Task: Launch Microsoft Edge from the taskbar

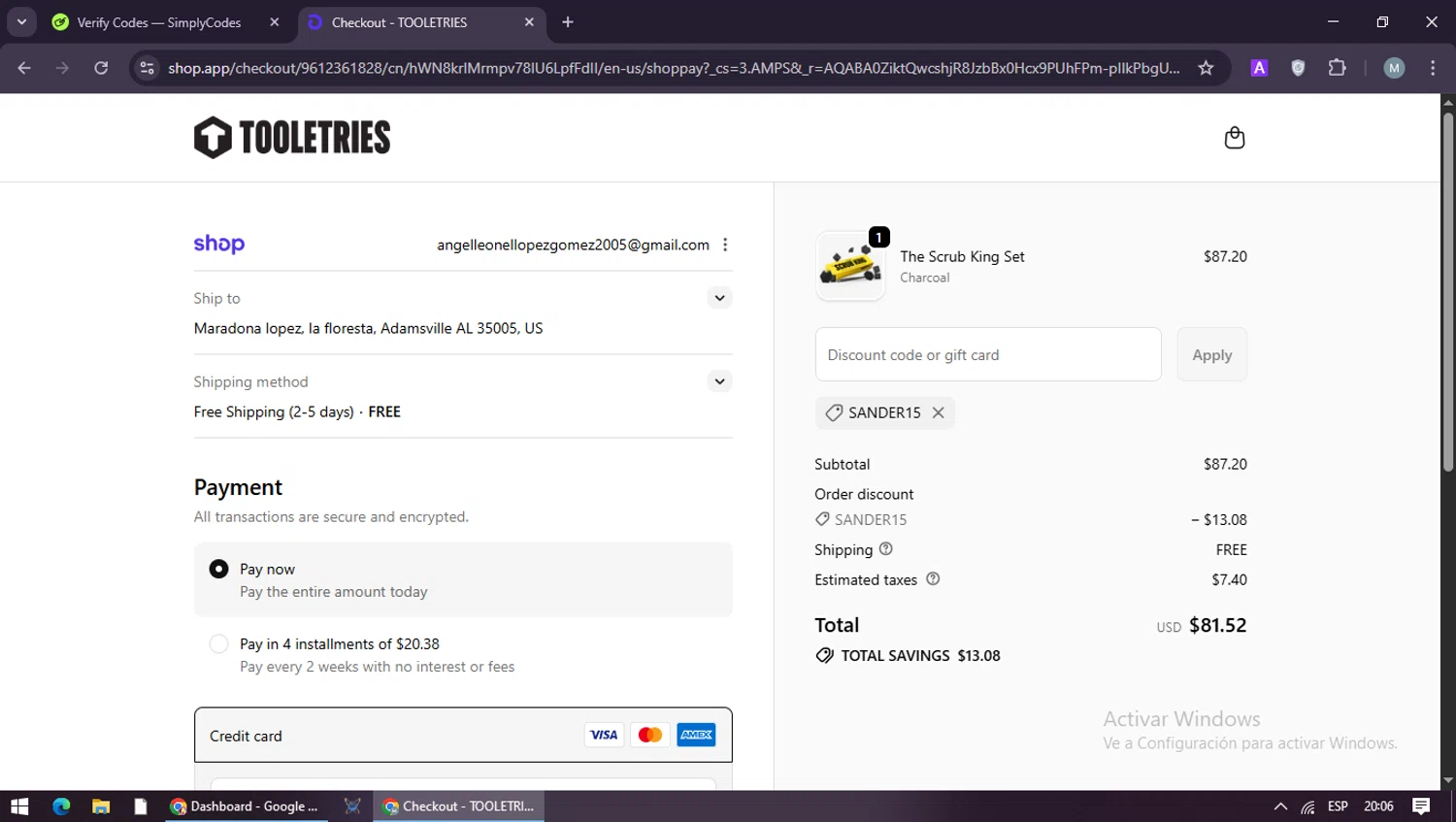Action: (x=61, y=806)
